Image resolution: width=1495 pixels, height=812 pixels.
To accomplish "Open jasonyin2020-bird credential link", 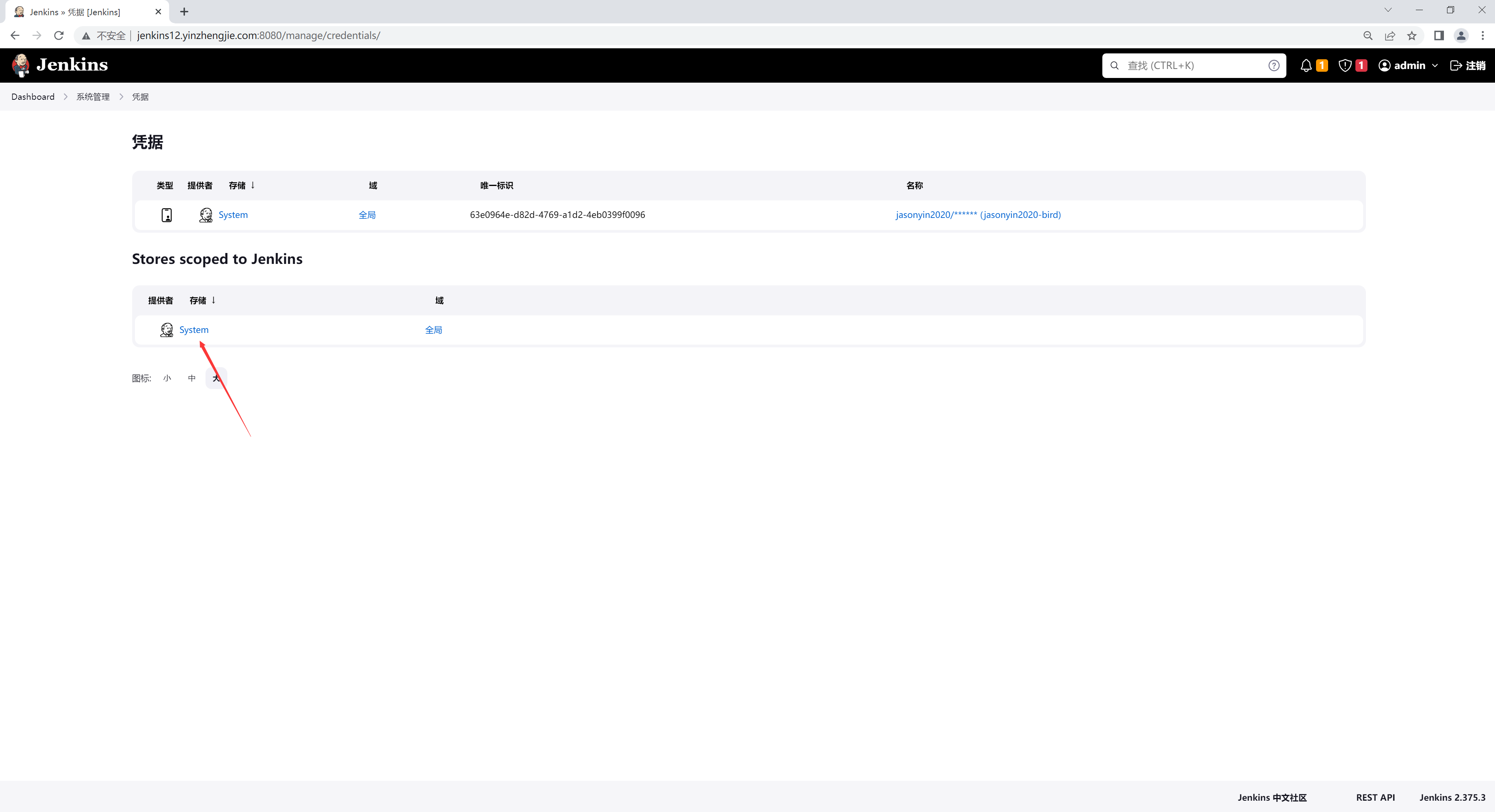I will 978,215.
